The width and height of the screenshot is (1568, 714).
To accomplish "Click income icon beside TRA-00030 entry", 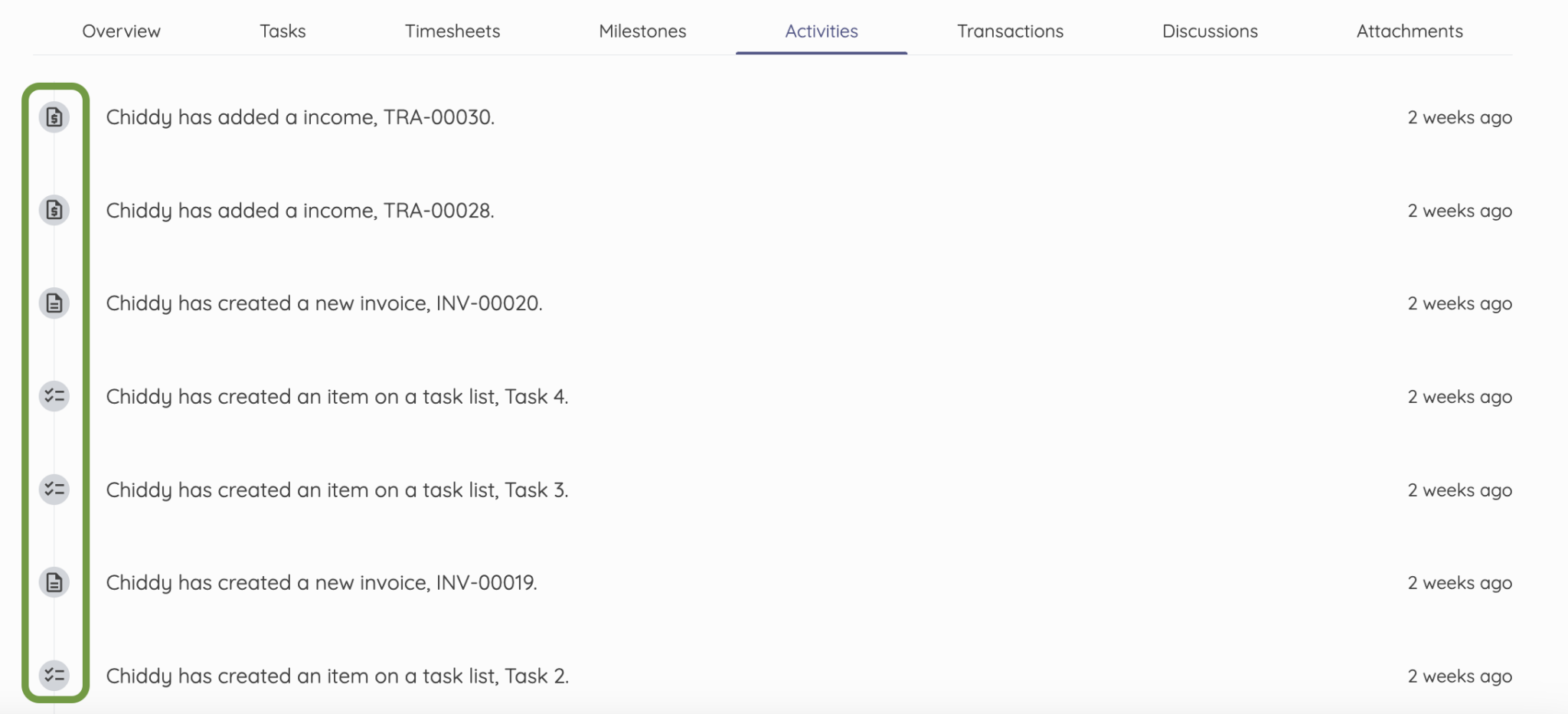I will pos(54,117).
